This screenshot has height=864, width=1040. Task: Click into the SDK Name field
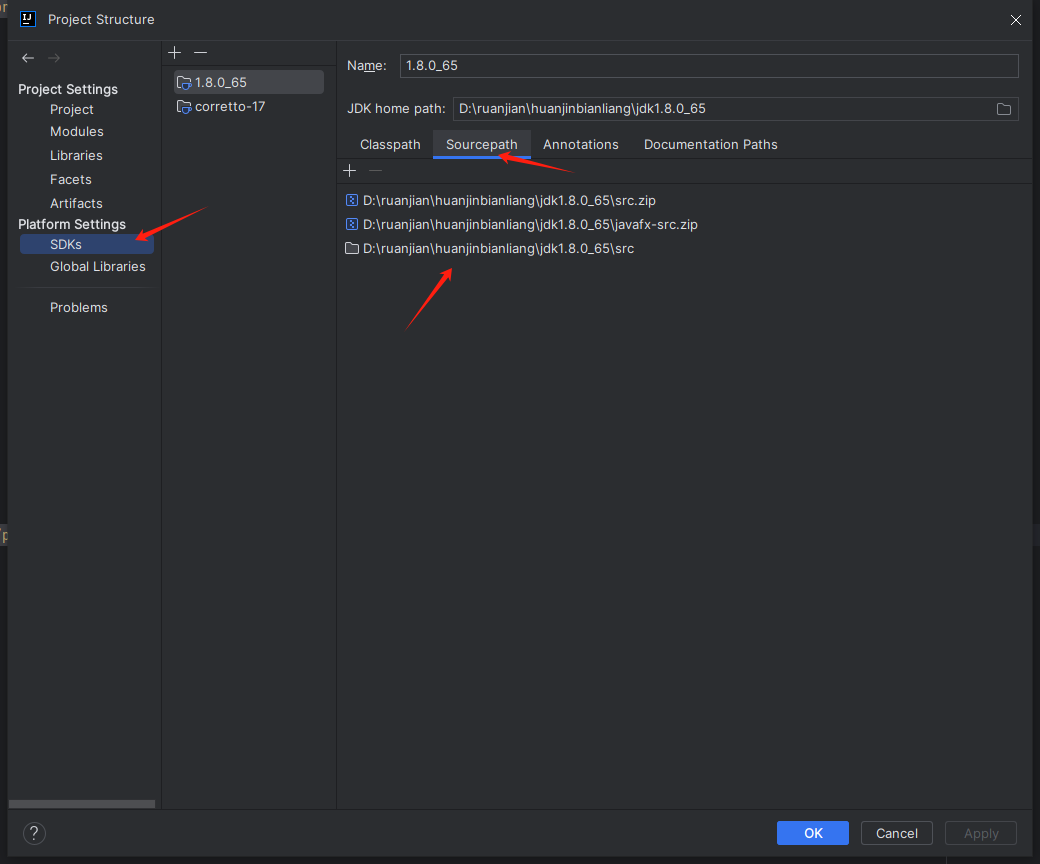(x=708, y=66)
